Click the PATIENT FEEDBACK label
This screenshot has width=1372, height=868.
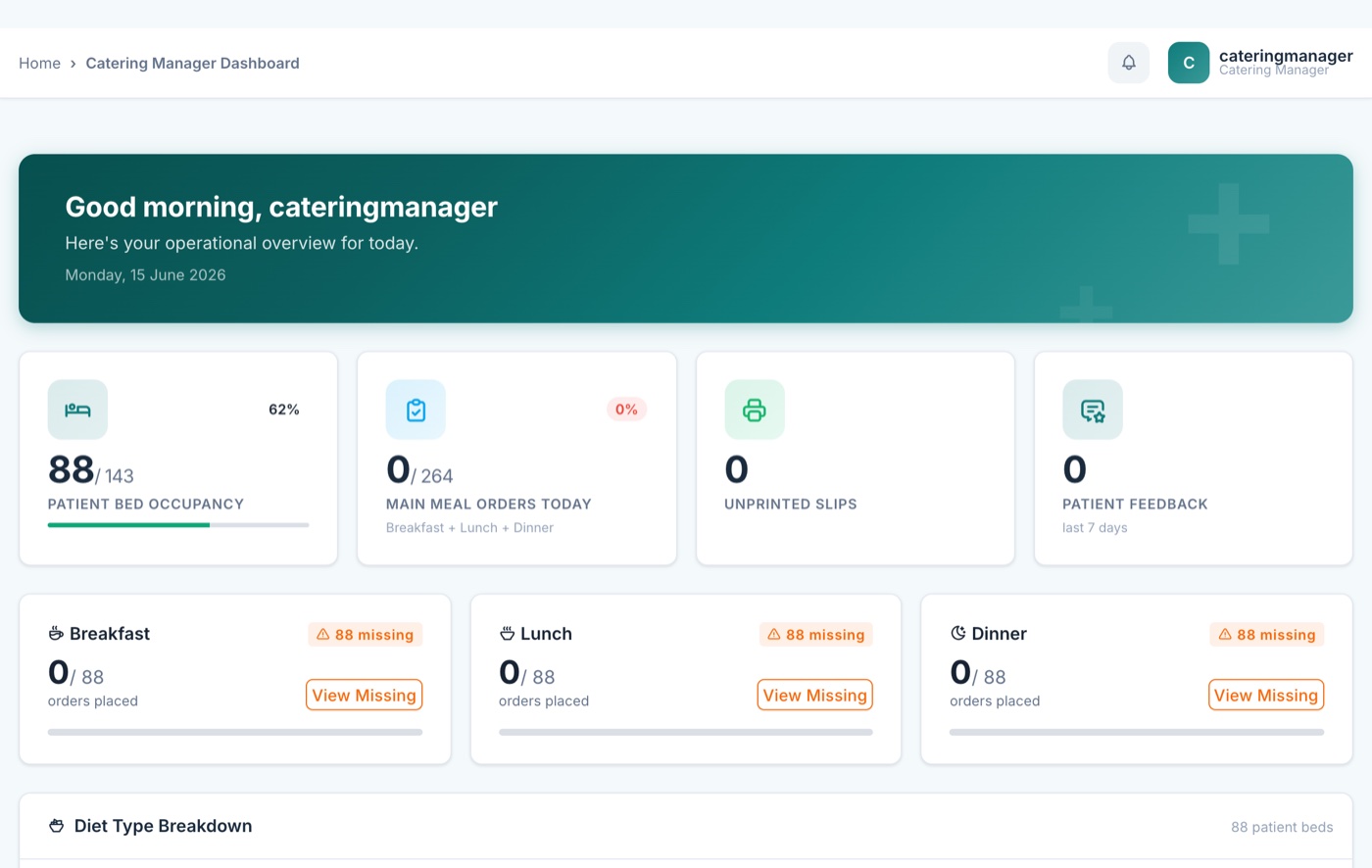1135,504
